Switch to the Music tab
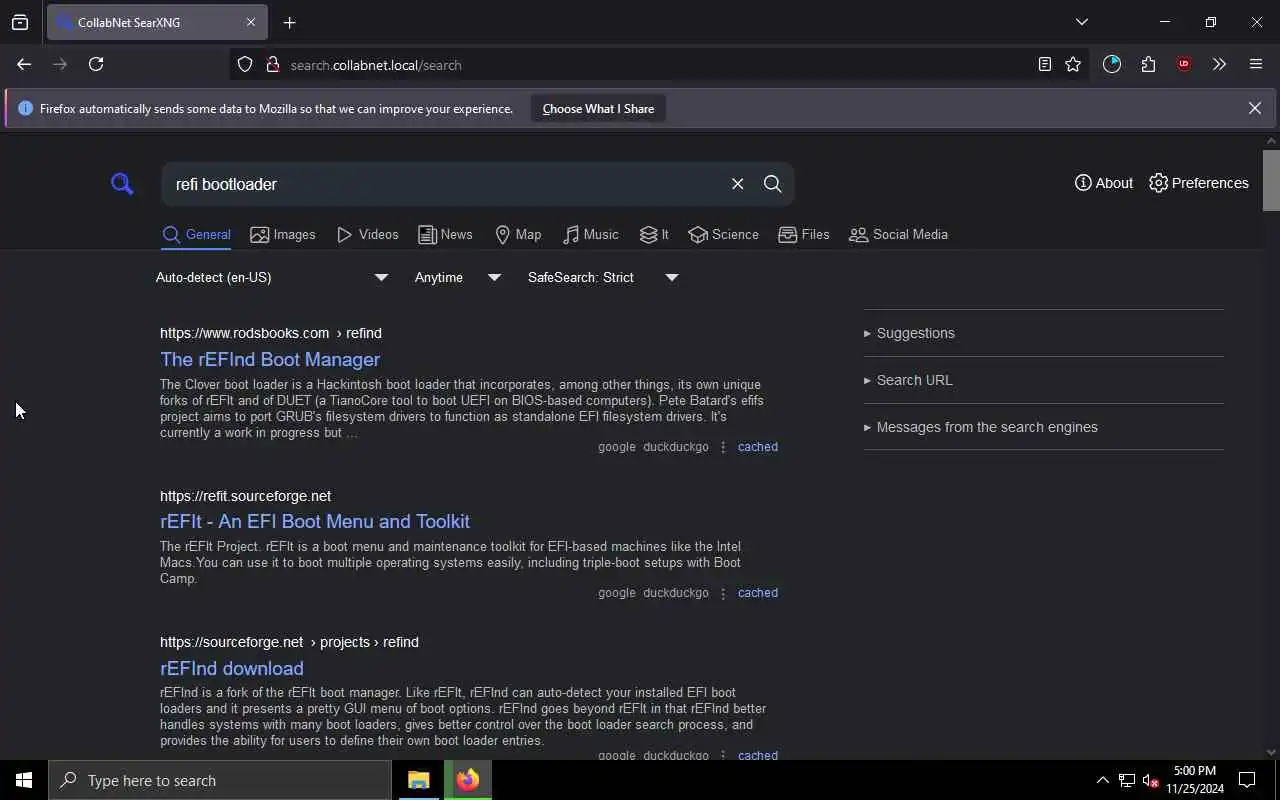 (x=590, y=235)
